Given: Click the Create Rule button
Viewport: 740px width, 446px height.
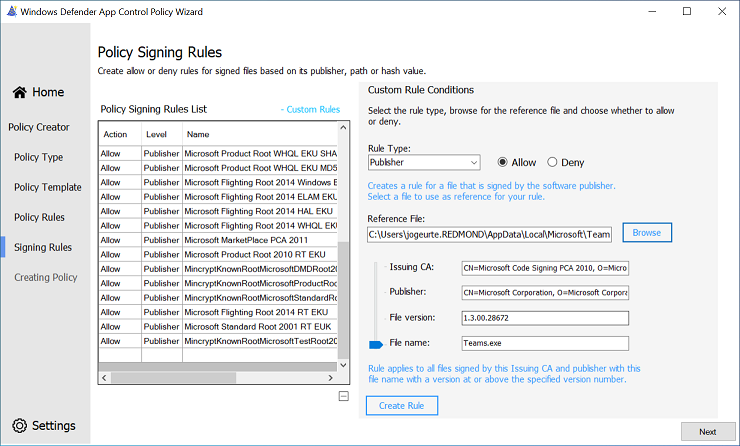Looking at the screenshot, I should (402, 405).
